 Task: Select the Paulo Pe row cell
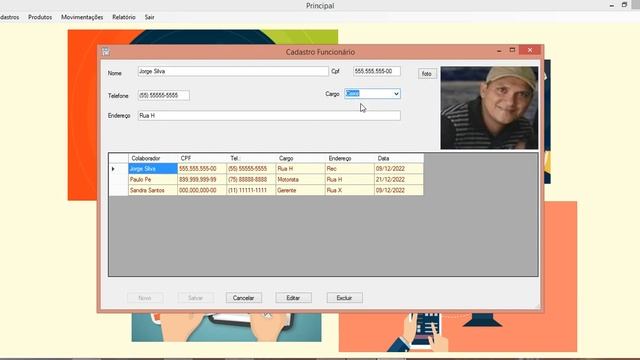tap(153, 180)
